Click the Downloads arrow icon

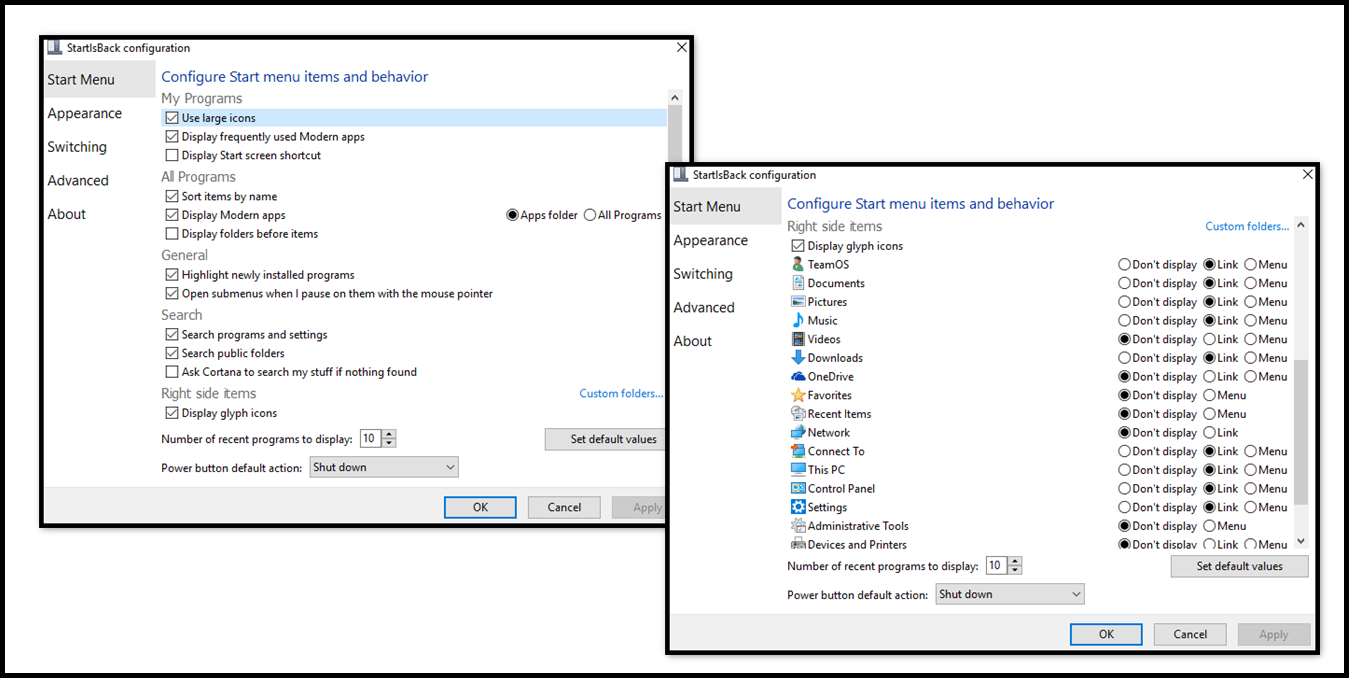pyautogui.click(x=798, y=358)
